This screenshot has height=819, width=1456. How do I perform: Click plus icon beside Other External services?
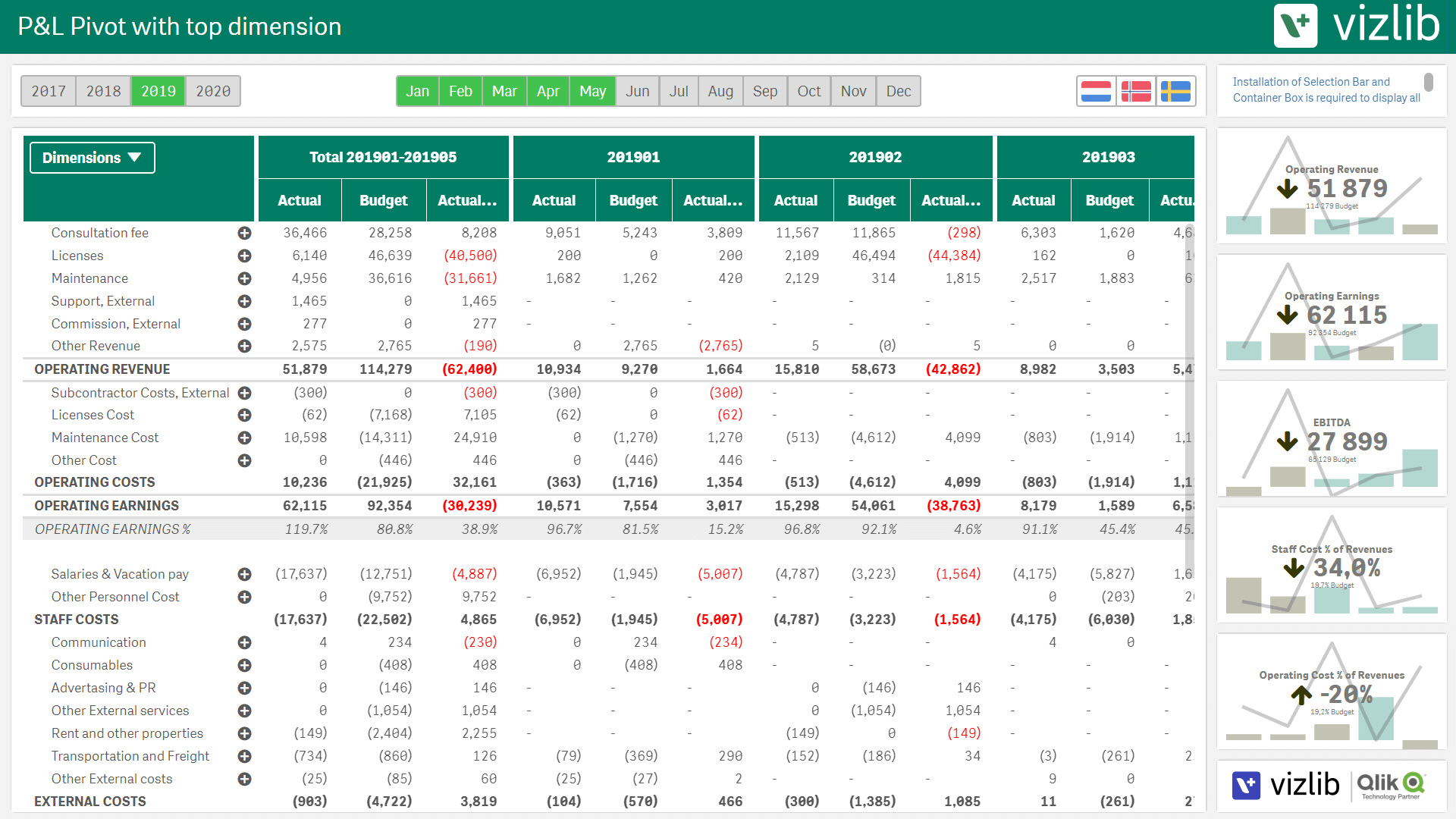[244, 711]
